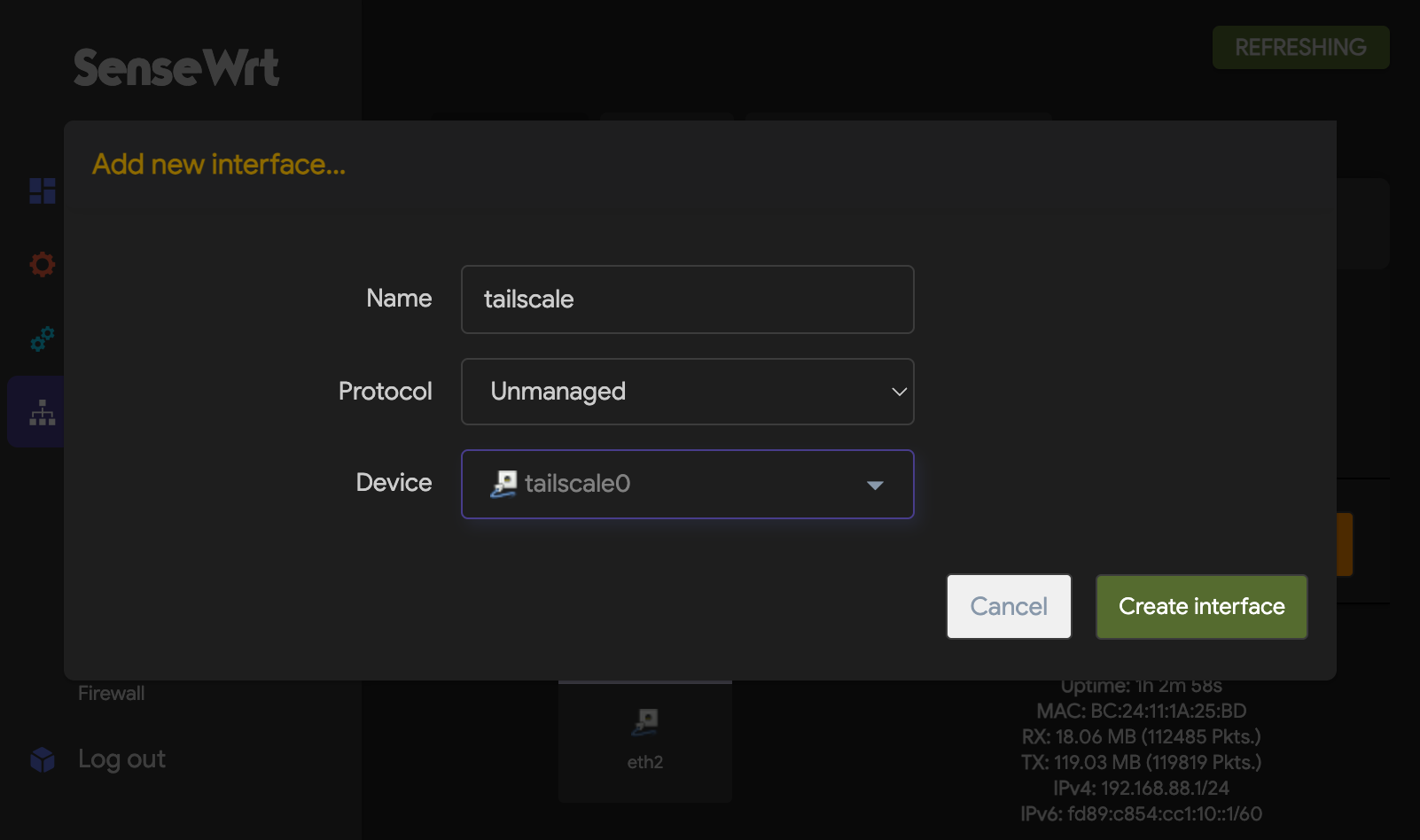Open the Device selector for tailscale0
This screenshot has height=840, width=1420.
(688, 485)
